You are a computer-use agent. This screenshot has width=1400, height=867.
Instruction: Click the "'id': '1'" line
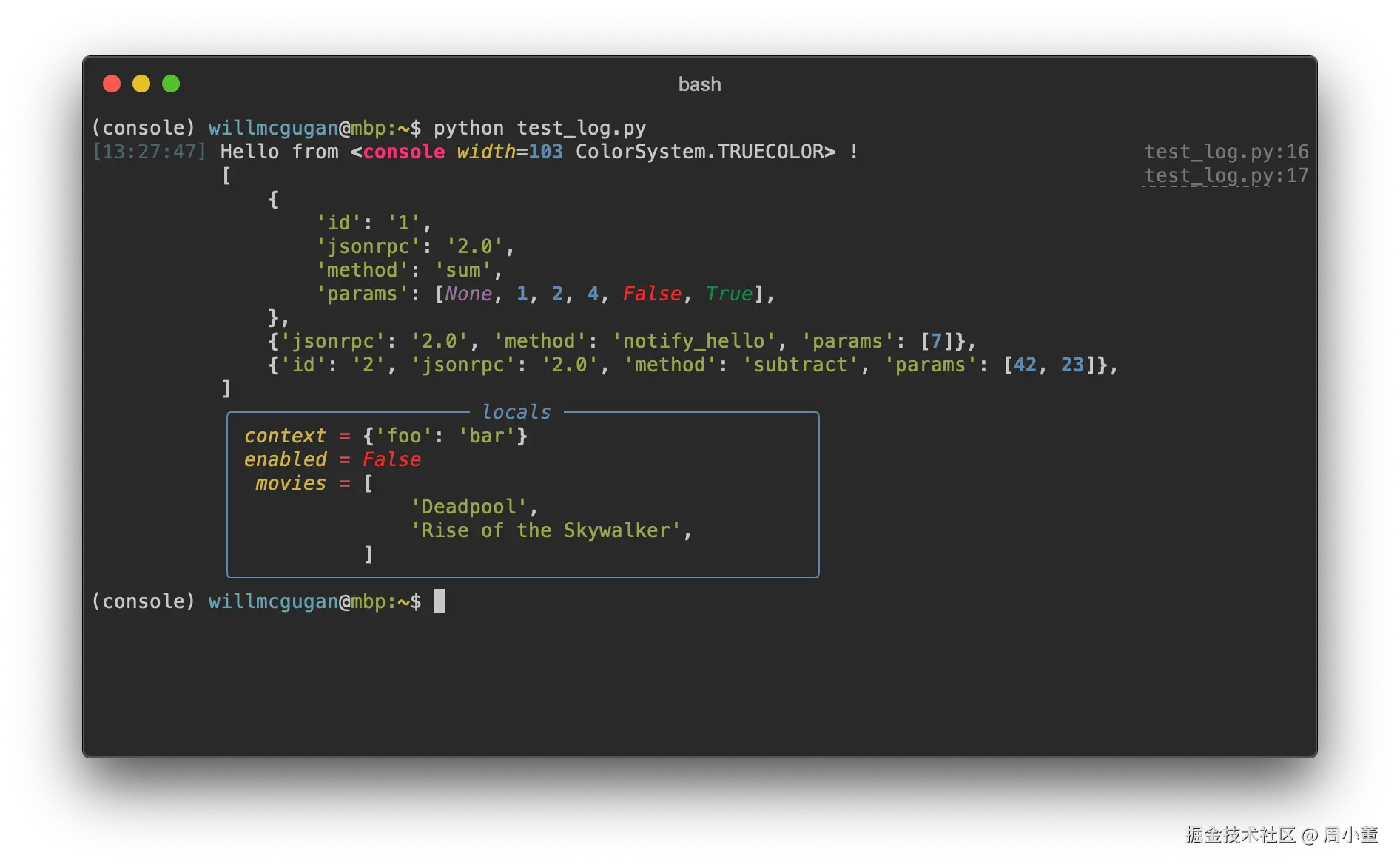pos(374,223)
